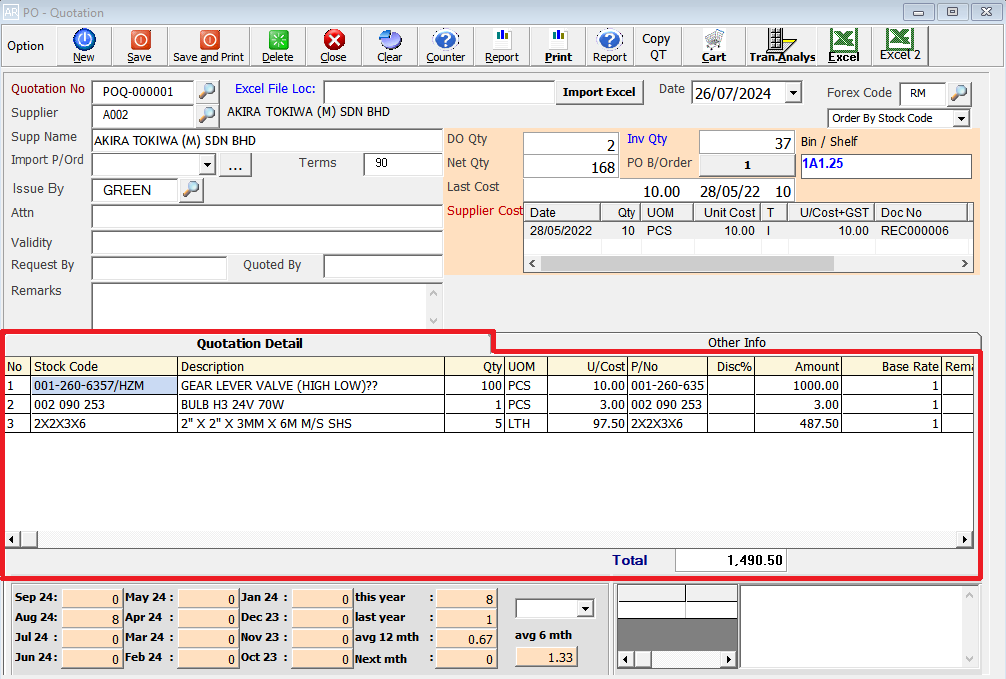Click the New quotation toolbar icon
This screenshot has height=679, width=1006.
[83, 46]
